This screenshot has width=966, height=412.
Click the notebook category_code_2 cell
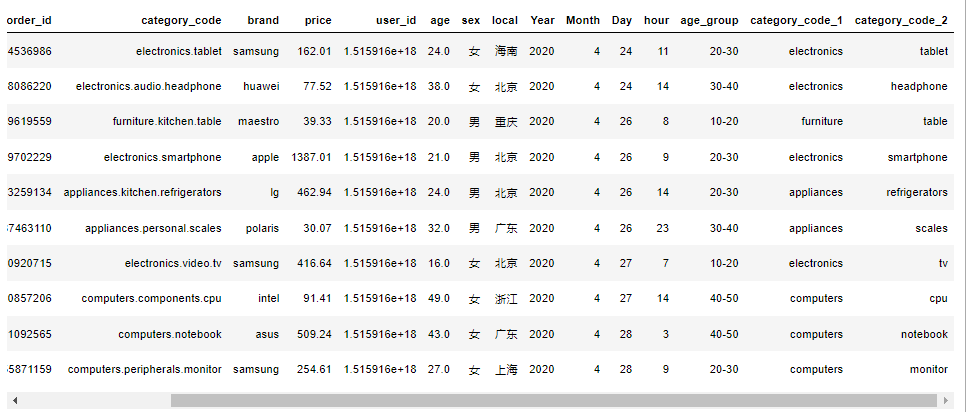pyautogui.click(x=924, y=334)
